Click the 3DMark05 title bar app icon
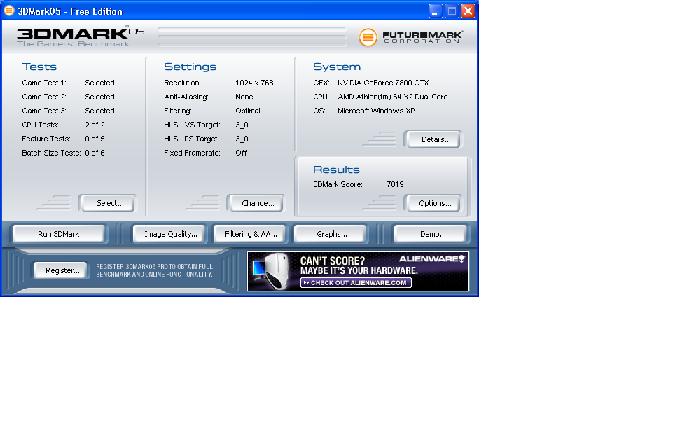The width and height of the screenshot is (684, 424). pos(9,10)
